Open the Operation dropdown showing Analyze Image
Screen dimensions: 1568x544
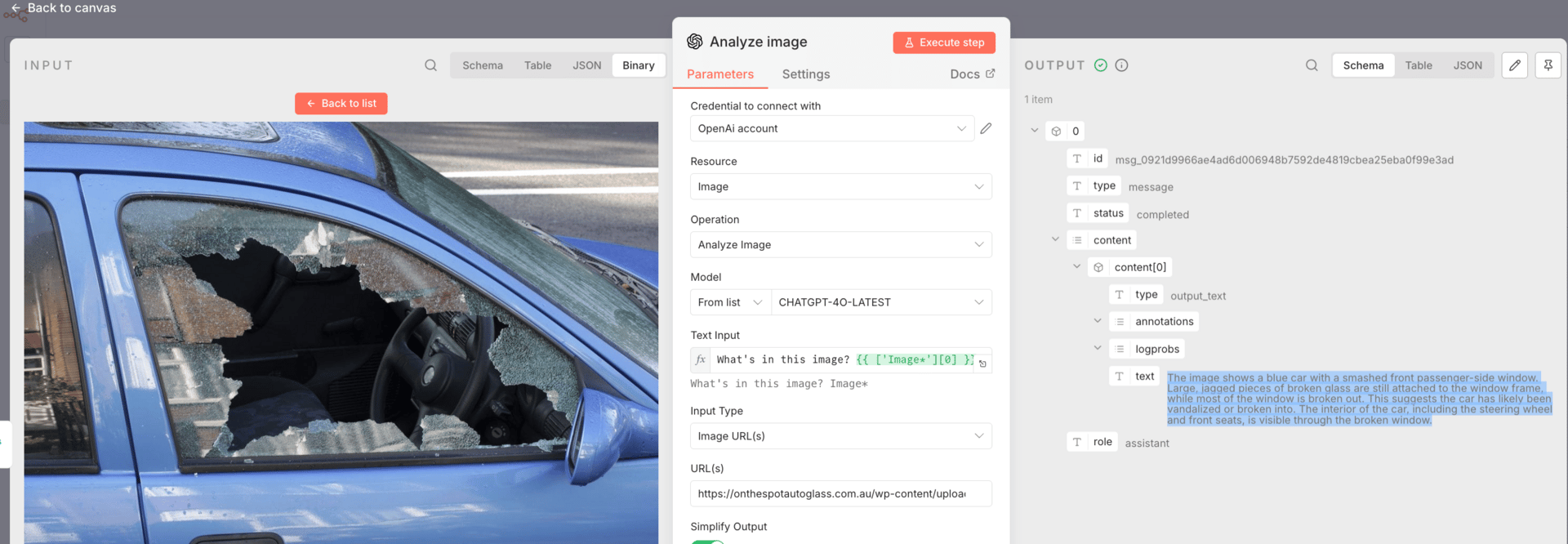[841, 244]
